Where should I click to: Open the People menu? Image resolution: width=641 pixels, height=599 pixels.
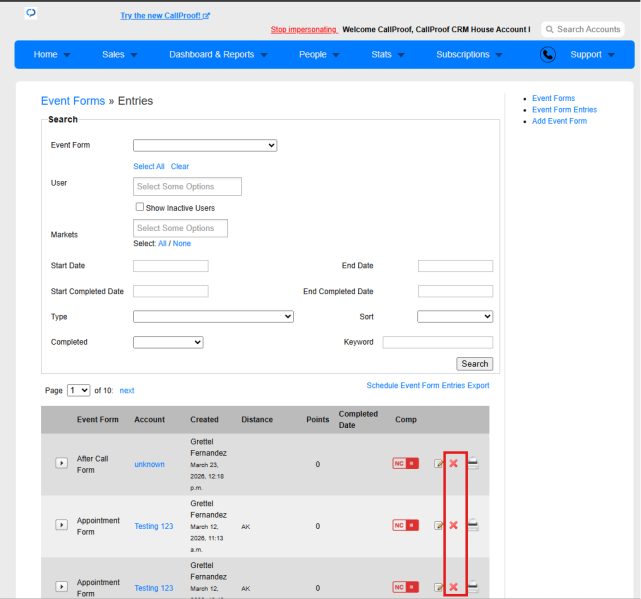click(x=319, y=54)
